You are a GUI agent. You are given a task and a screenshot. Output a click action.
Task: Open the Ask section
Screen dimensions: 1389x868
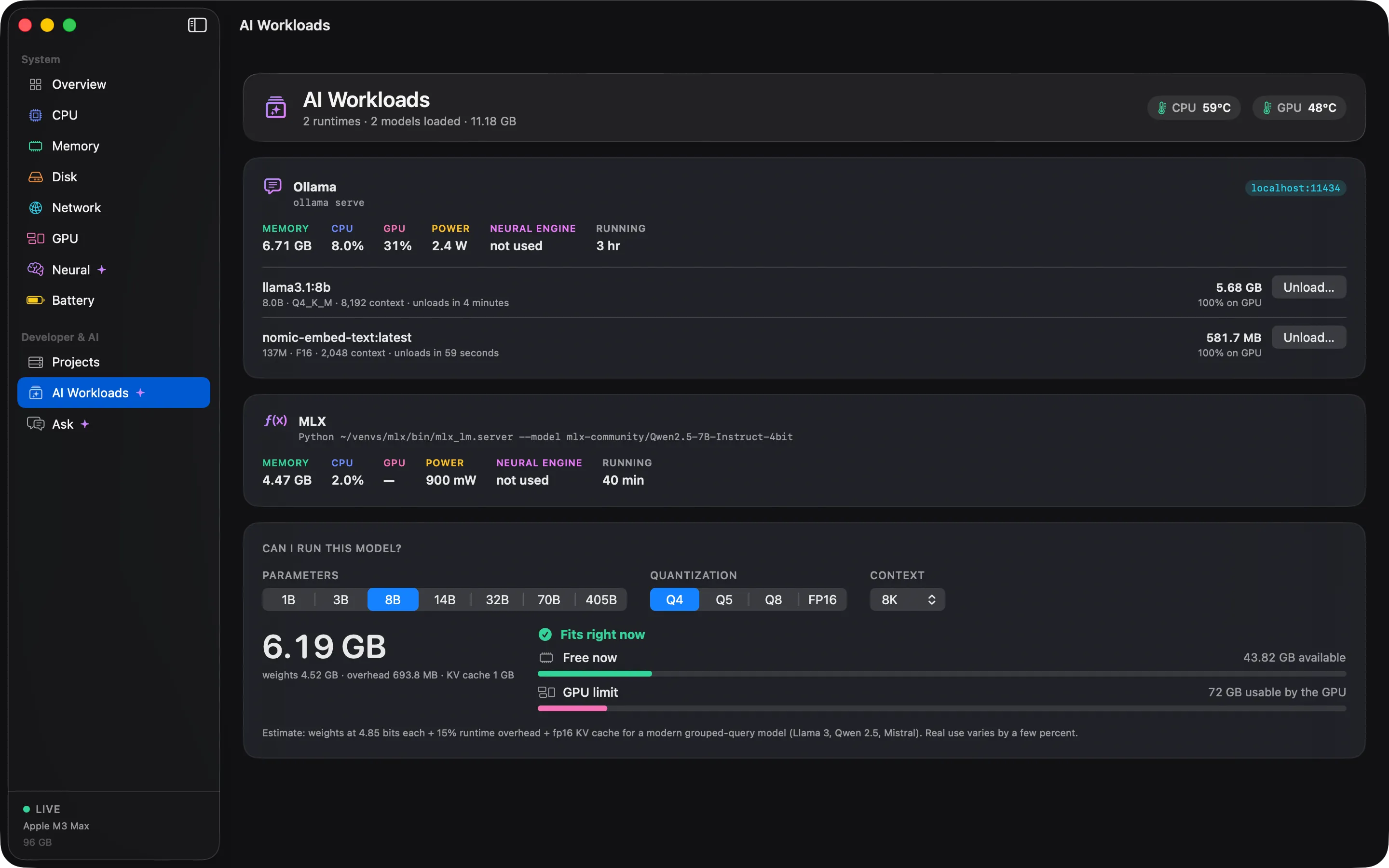point(114,424)
